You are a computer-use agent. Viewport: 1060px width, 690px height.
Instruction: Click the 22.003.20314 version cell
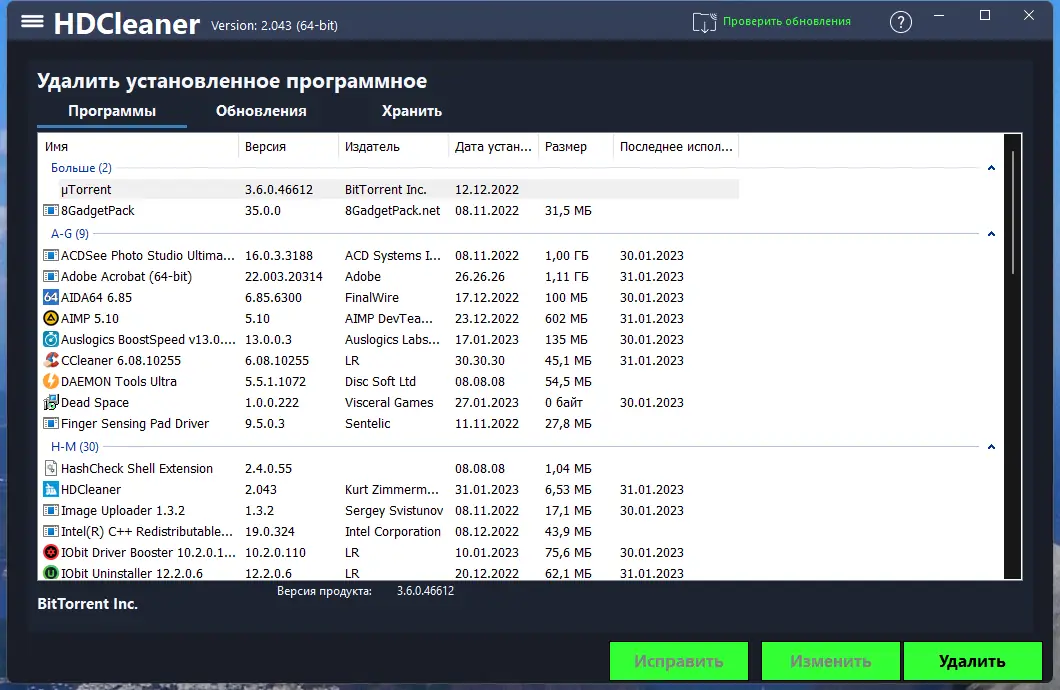284,276
